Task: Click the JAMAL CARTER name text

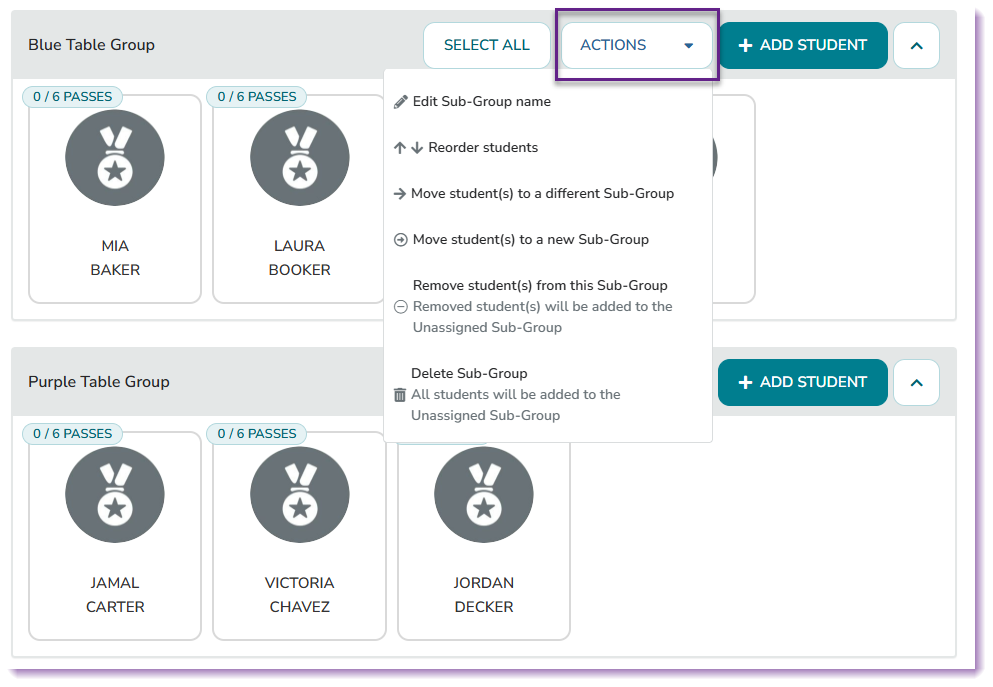Action: point(115,595)
